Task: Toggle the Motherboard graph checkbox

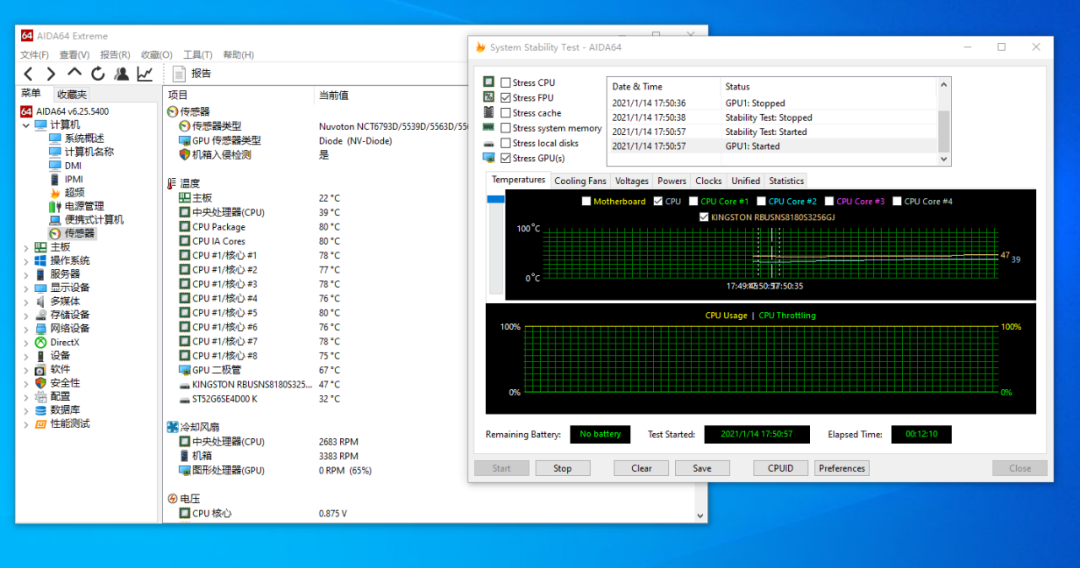Action: point(586,201)
